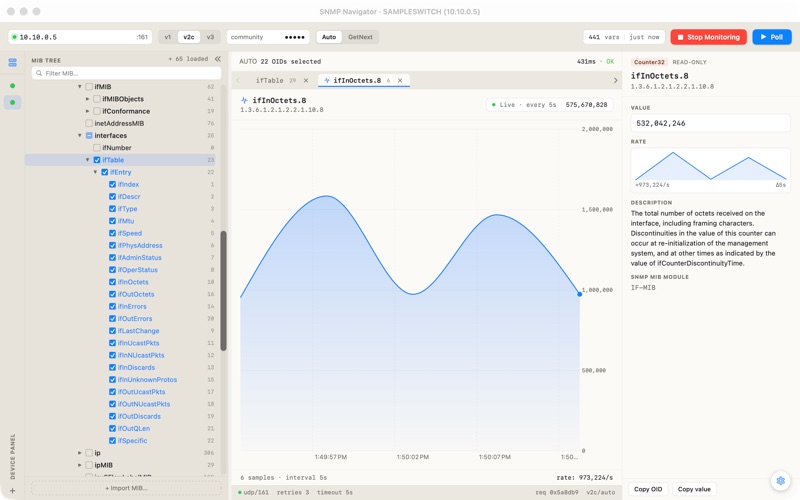
Task: Expand the ifConformance node
Action: point(87,111)
